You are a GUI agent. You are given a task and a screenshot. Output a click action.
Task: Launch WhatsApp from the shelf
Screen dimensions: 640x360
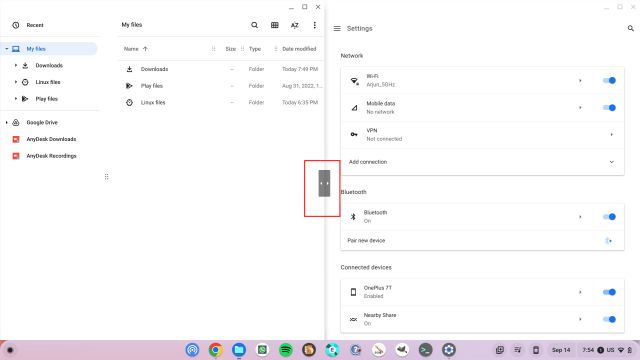(262, 350)
